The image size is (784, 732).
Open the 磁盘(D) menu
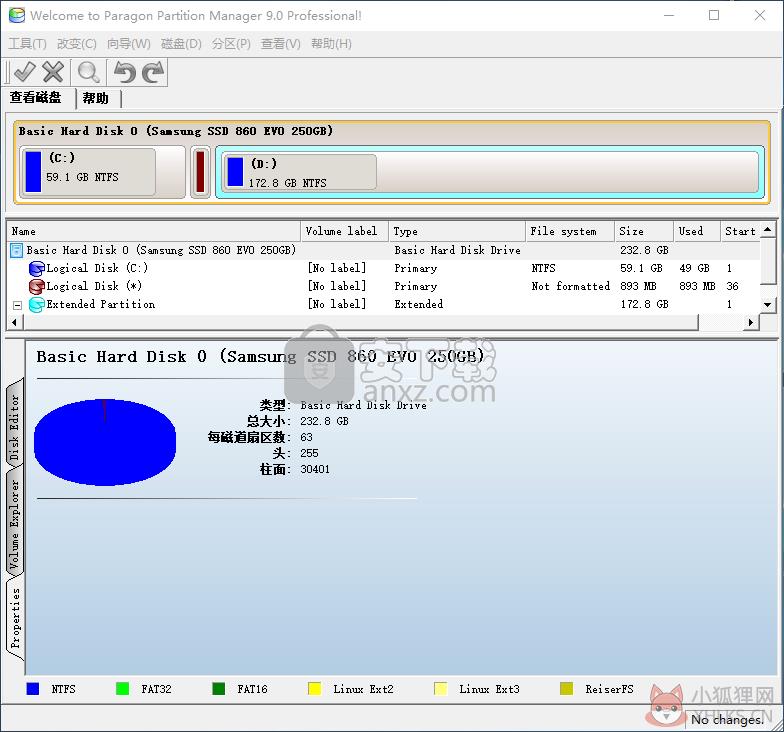coord(181,44)
